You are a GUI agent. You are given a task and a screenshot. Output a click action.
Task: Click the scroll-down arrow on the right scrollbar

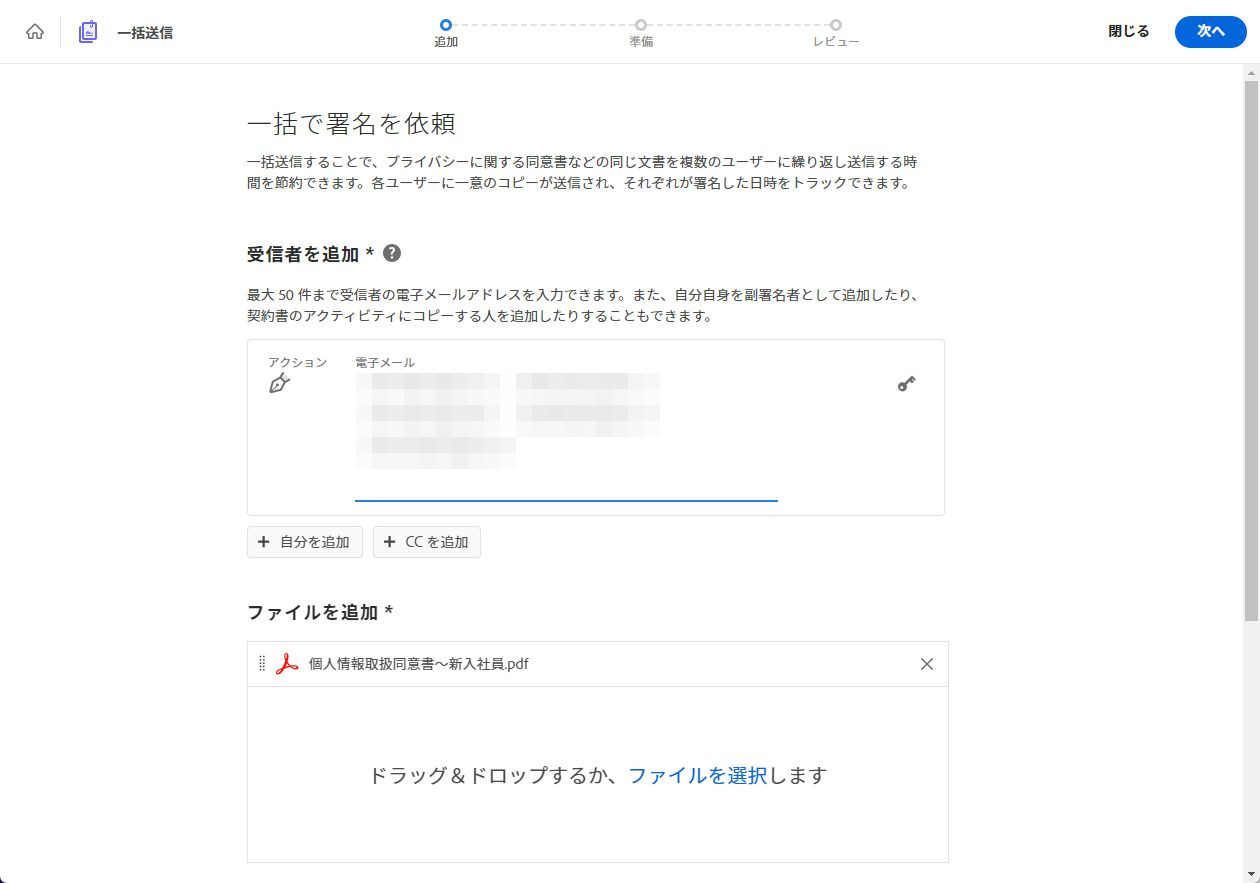coord(1251,875)
